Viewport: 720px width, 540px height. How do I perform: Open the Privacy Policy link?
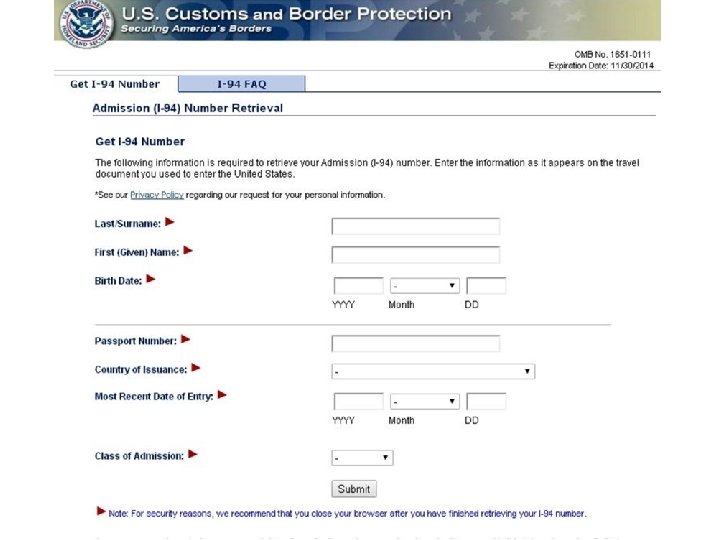[x=157, y=195]
